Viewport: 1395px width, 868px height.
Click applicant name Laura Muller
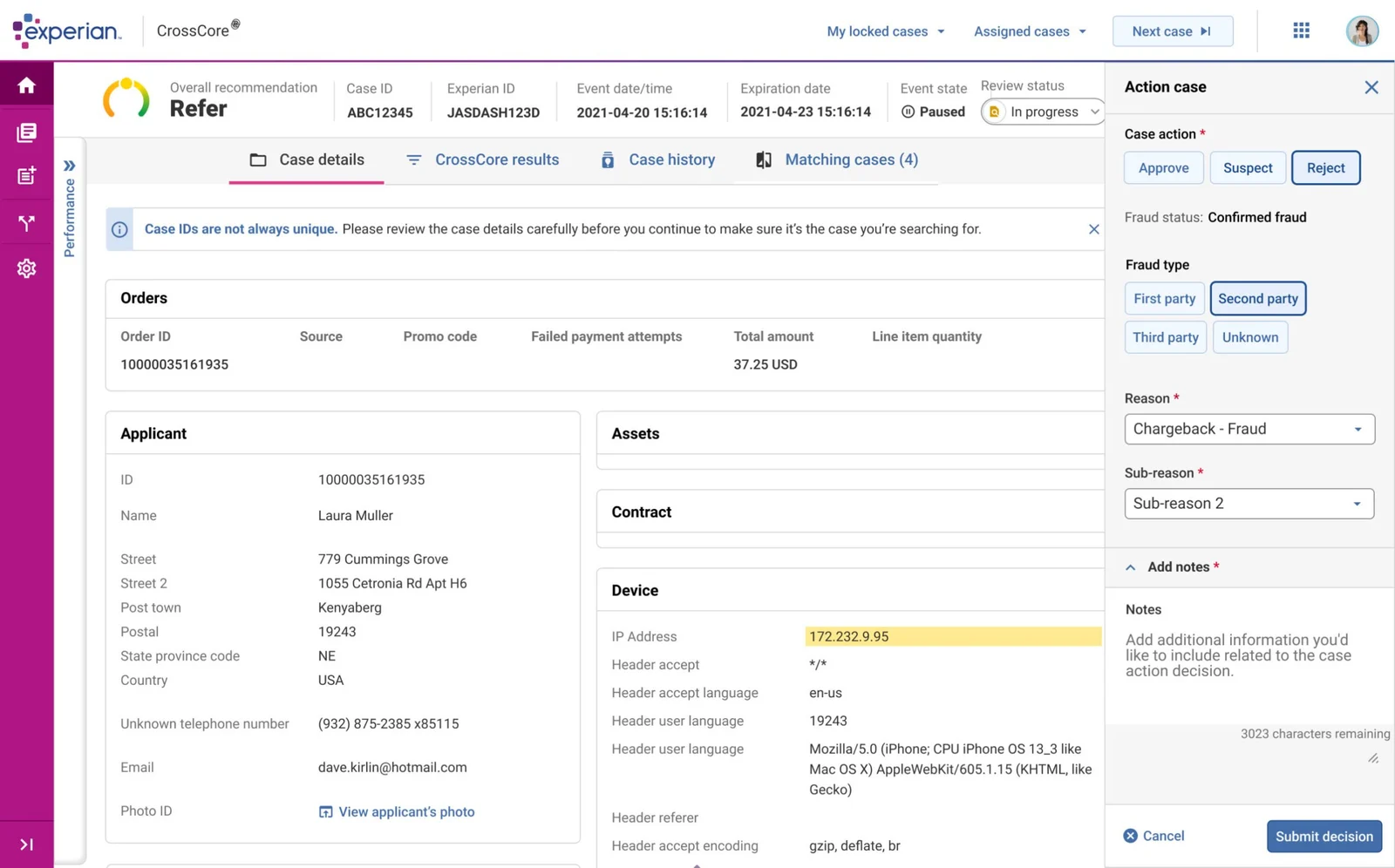click(356, 516)
